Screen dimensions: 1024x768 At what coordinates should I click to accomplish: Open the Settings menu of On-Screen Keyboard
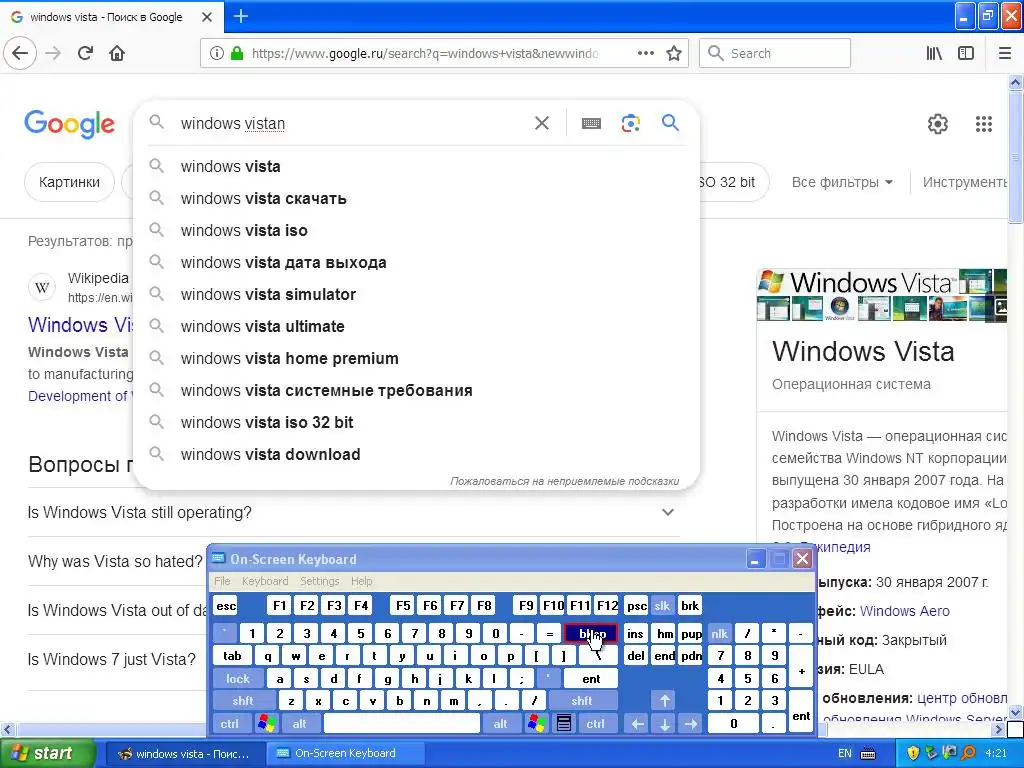click(x=319, y=581)
